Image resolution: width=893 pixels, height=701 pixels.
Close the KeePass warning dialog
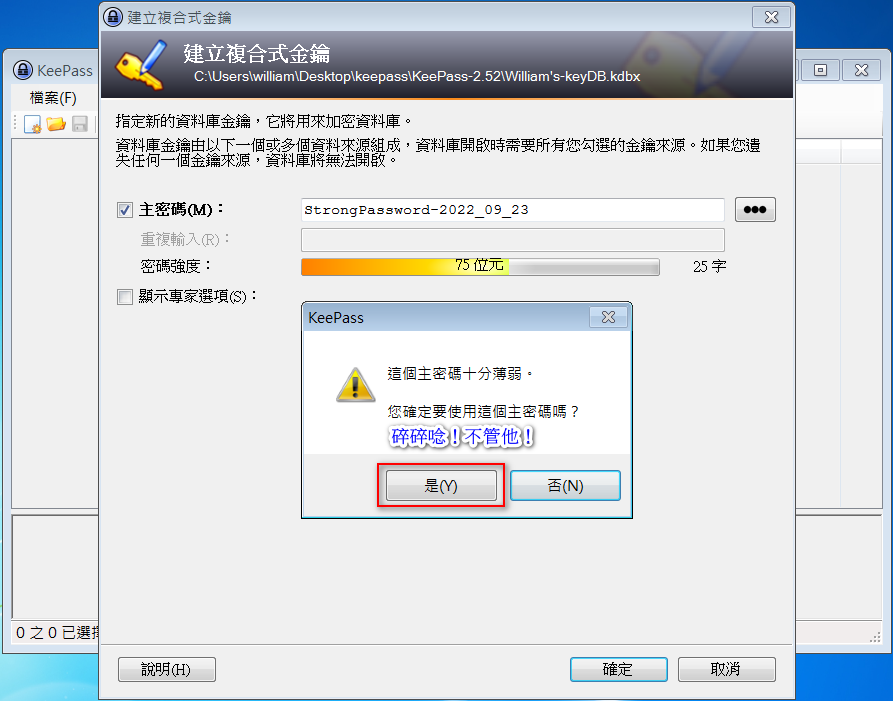(608, 317)
